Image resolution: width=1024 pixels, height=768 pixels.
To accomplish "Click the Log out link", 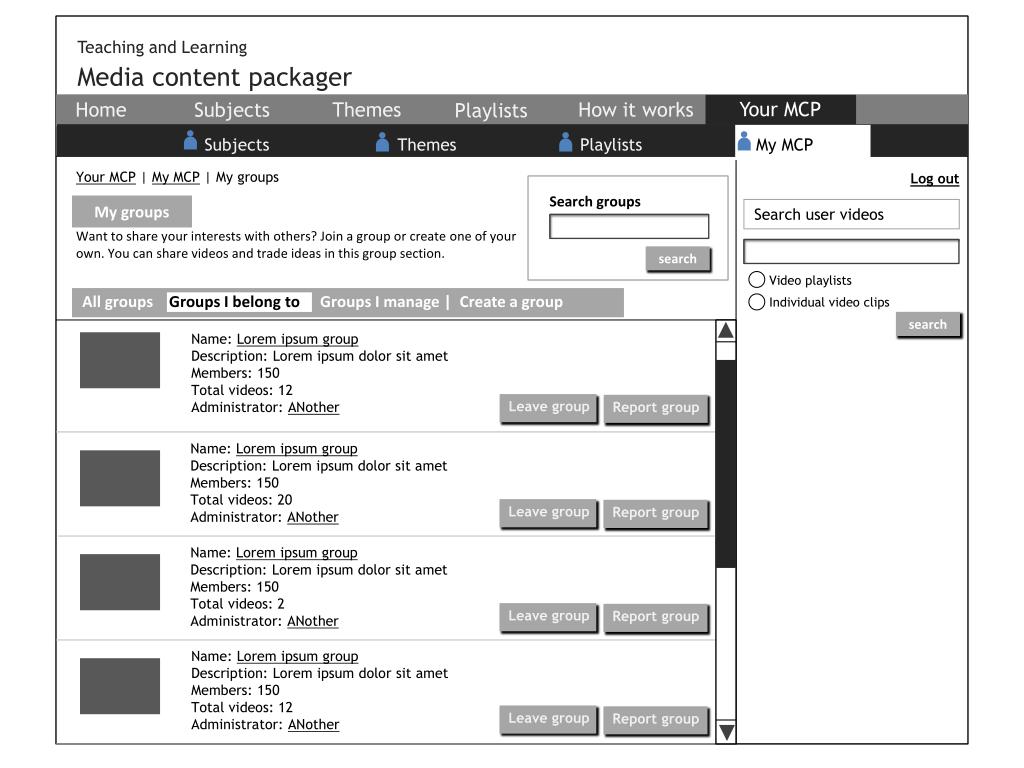I will coord(935,178).
